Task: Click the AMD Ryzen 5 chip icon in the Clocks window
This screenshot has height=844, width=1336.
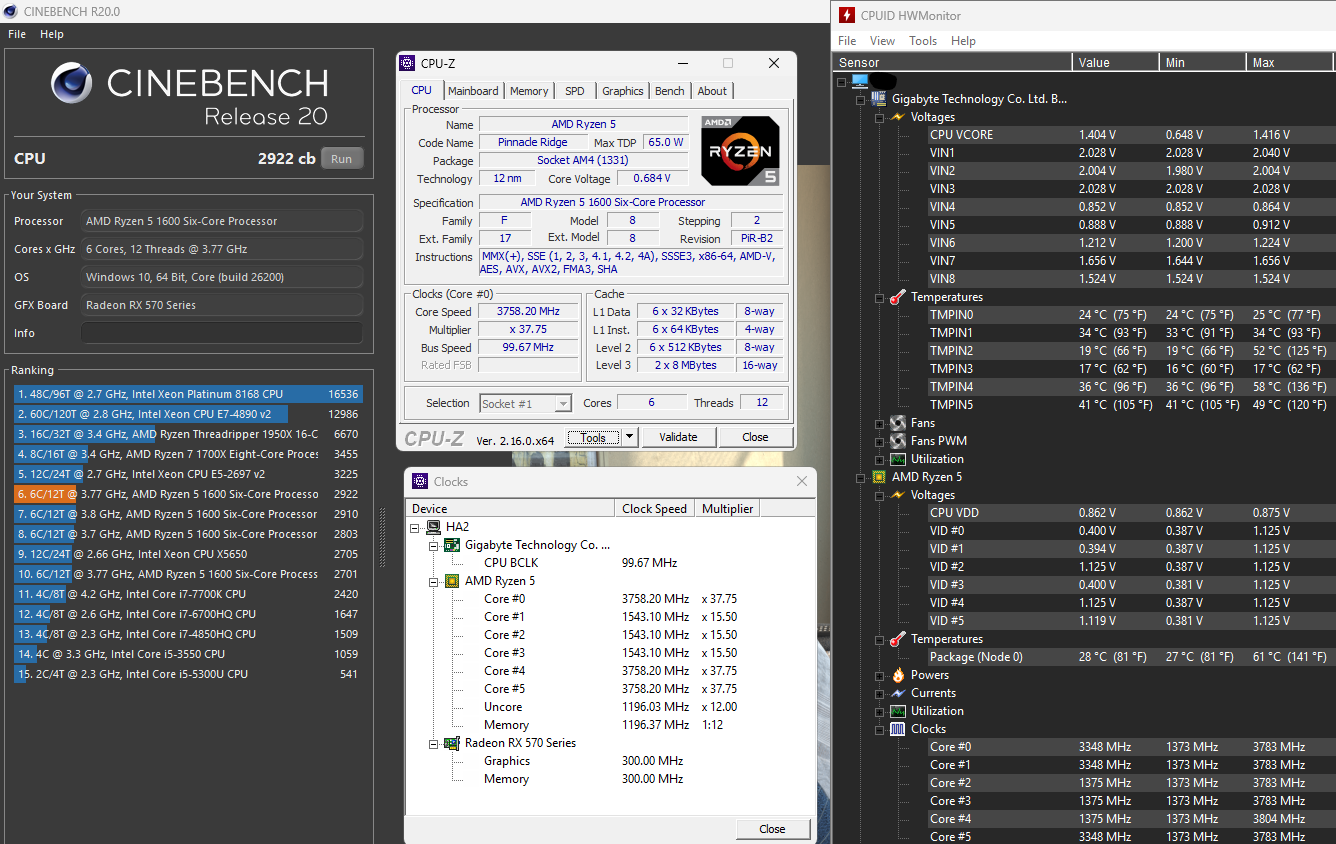Action: tap(452, 581)
